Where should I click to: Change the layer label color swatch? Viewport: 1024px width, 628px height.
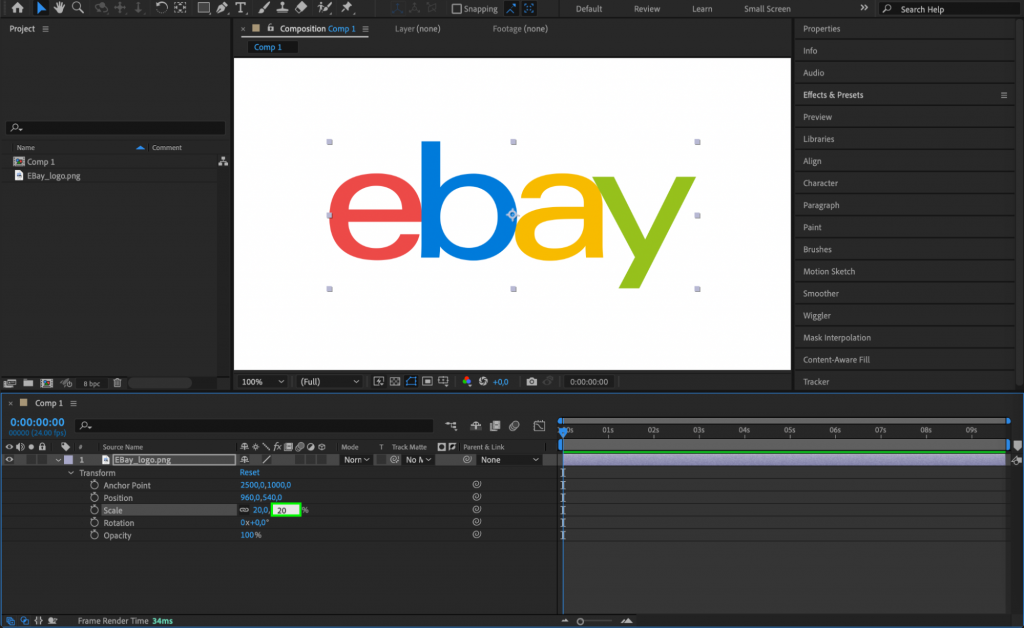point(69,459)
